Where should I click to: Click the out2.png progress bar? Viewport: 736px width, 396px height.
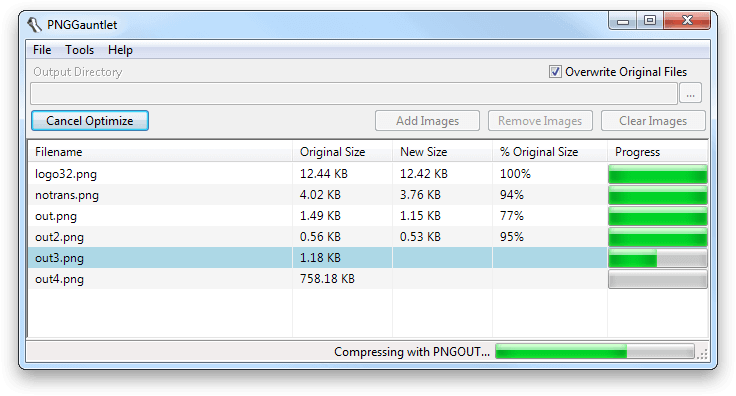tap(658, 237)
